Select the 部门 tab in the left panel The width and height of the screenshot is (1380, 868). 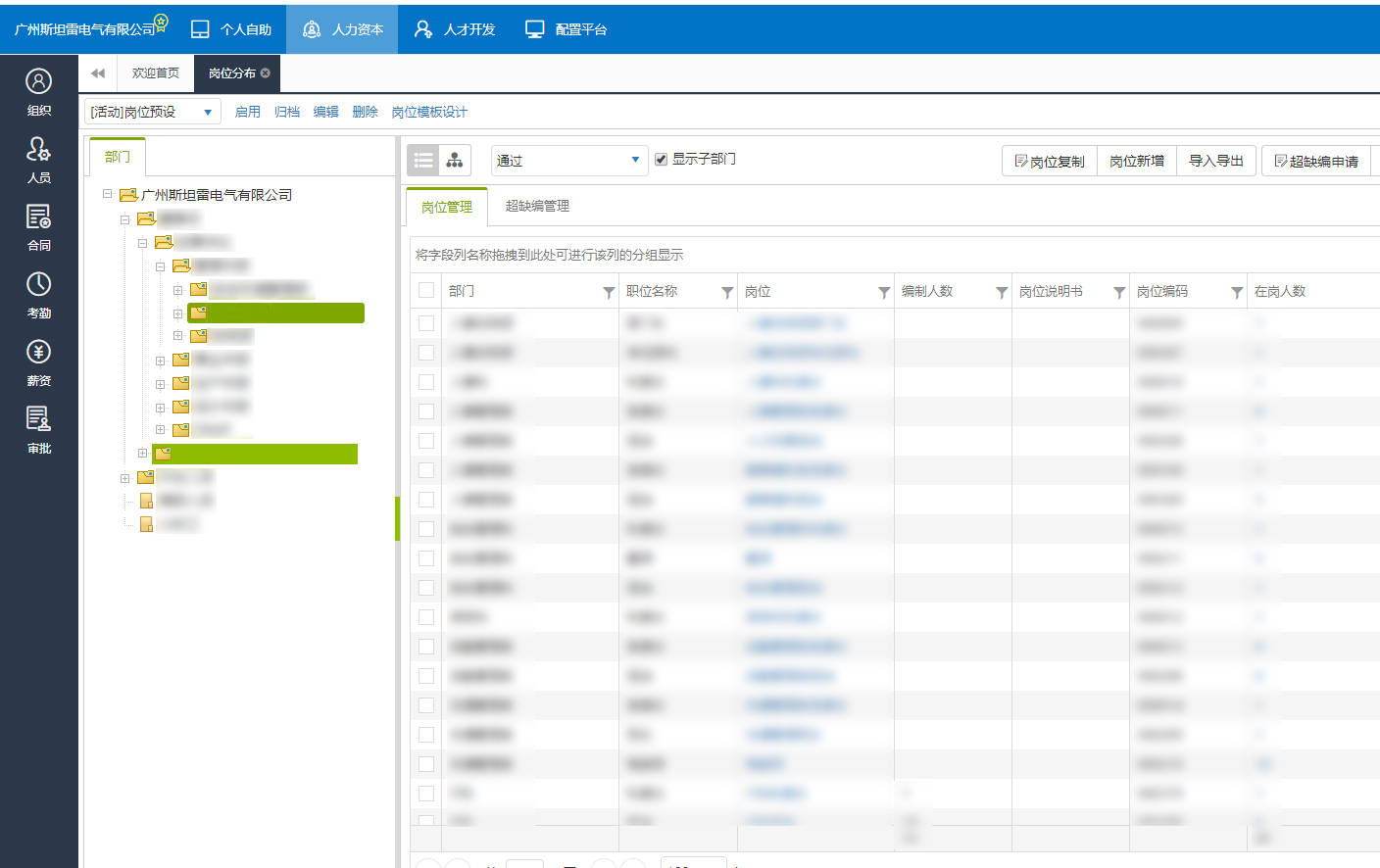tap(118, 157)
